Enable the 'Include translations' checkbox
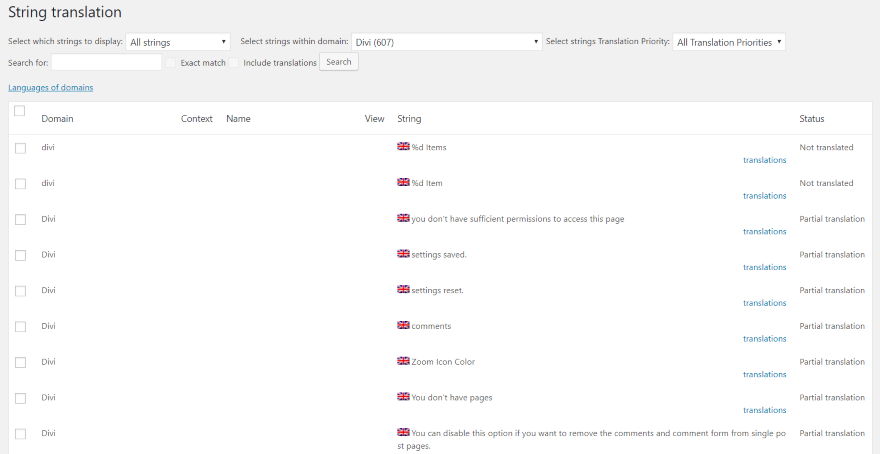Image resolution: width=880 pixels, height=454 pixels. pyautogui.click(x=233, y=62)
